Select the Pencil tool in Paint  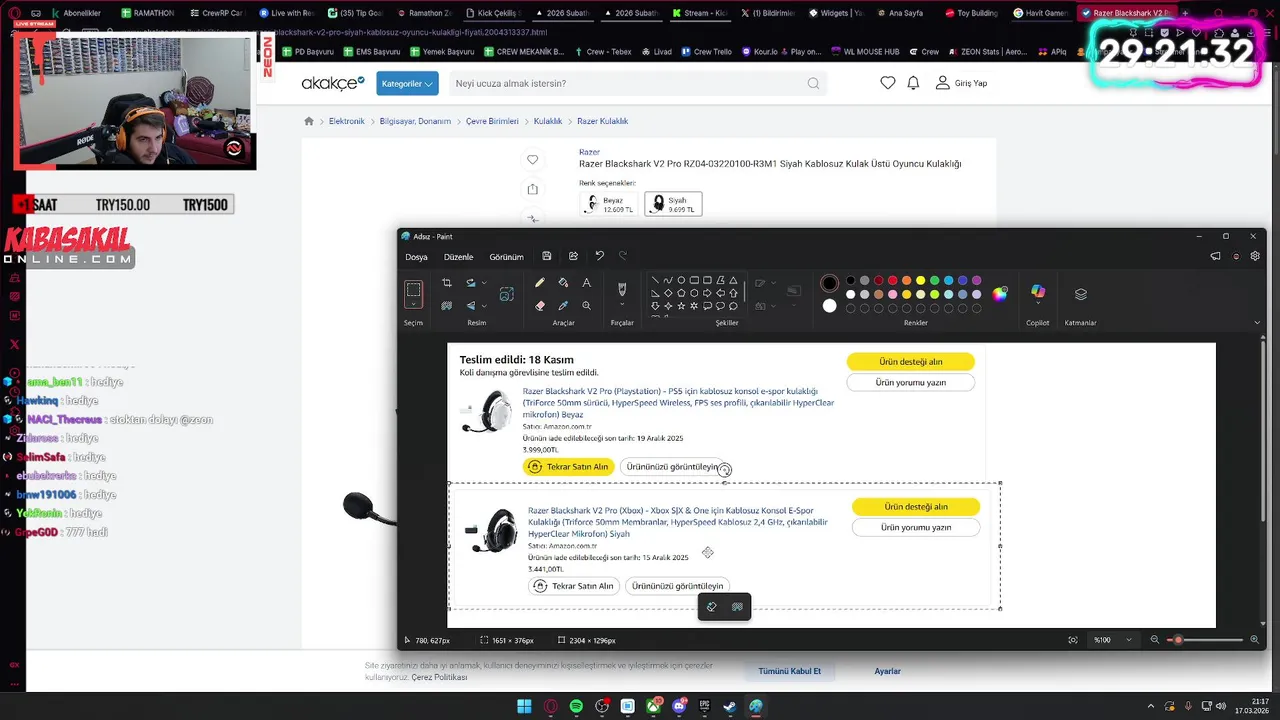[x=540, y=283]
